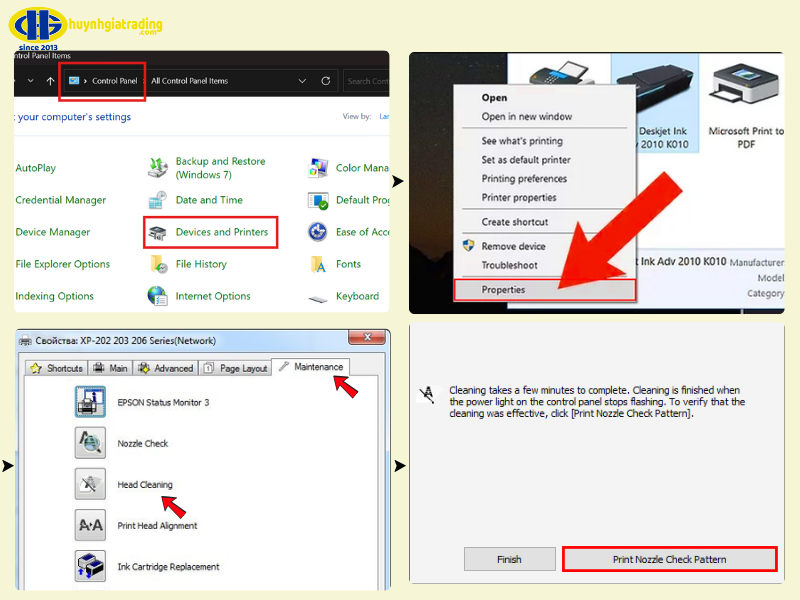The width and height of the screenshot is (800, 600).
Task: Click the Nozzle Check icon
Action: coord(90,443)
